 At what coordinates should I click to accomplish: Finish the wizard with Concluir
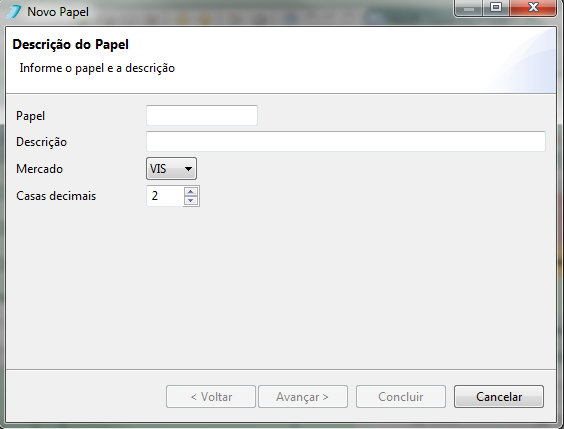coord(401,397)
